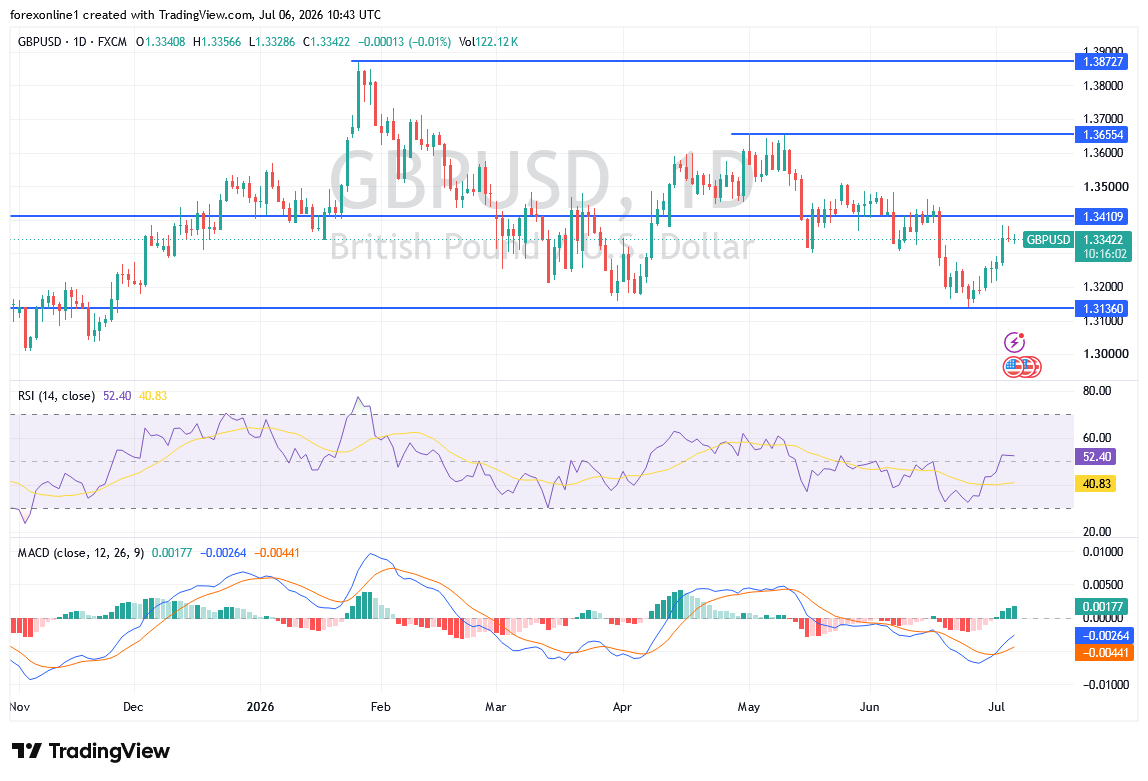
Task: Open the MACD (close, 12, 26, 9) legend
Action: [x=81, y=553]
